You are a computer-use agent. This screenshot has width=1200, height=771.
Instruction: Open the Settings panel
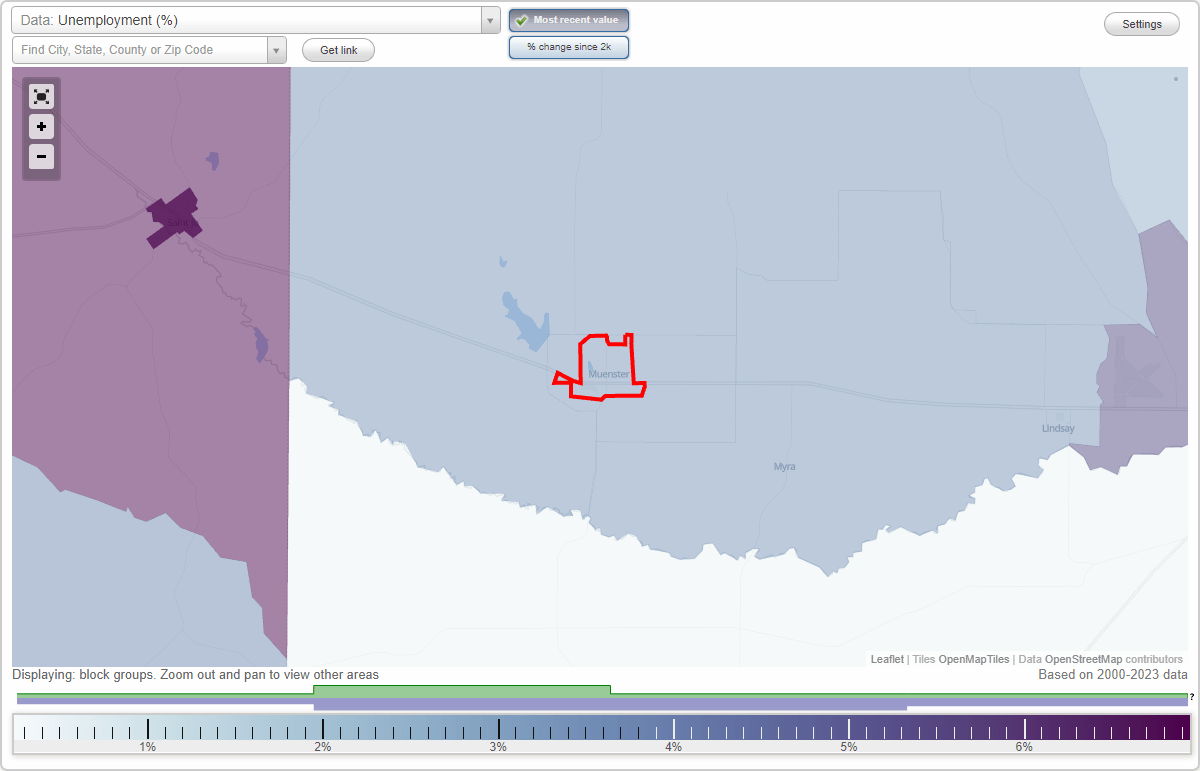coord(1141,23)
